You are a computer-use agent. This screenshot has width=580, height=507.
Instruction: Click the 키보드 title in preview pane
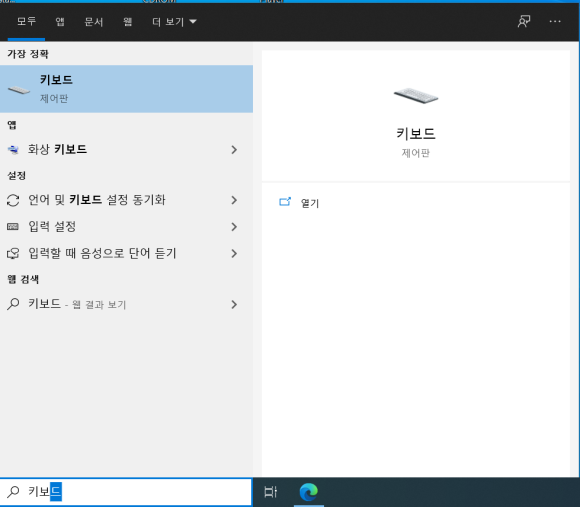(416, 133)
